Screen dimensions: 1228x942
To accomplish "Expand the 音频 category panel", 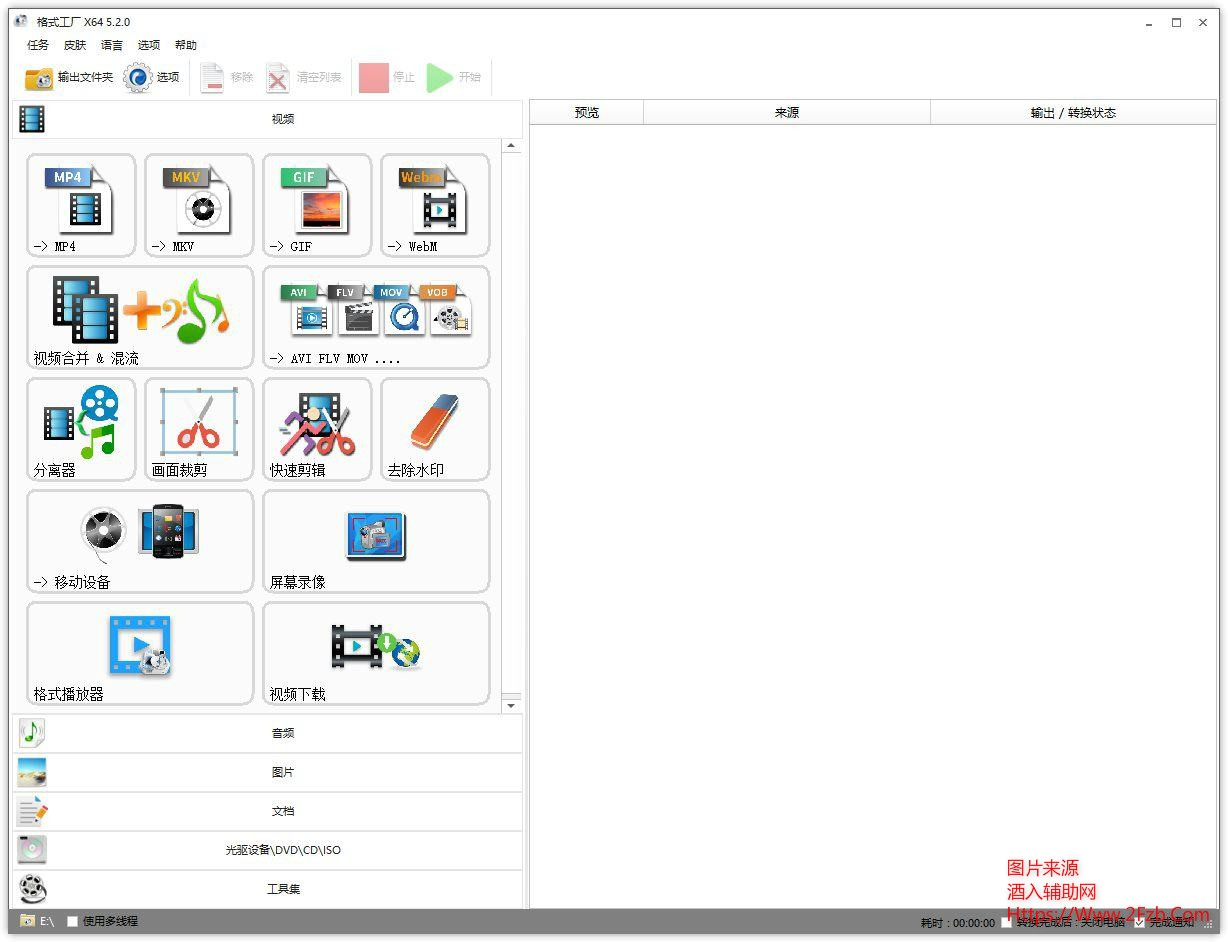I will [x=283, y=733].
